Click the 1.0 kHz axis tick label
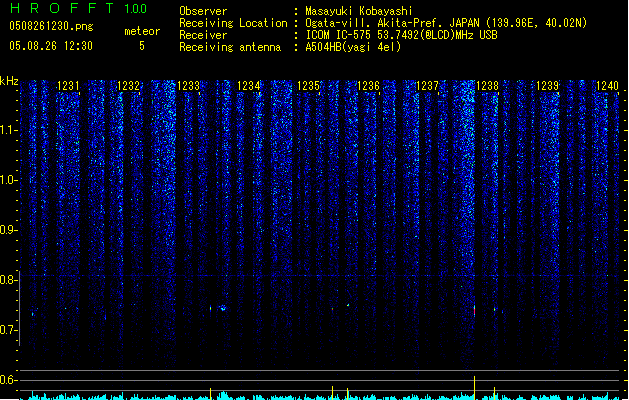This screenshot has height=400, width=629. (7, 180)
